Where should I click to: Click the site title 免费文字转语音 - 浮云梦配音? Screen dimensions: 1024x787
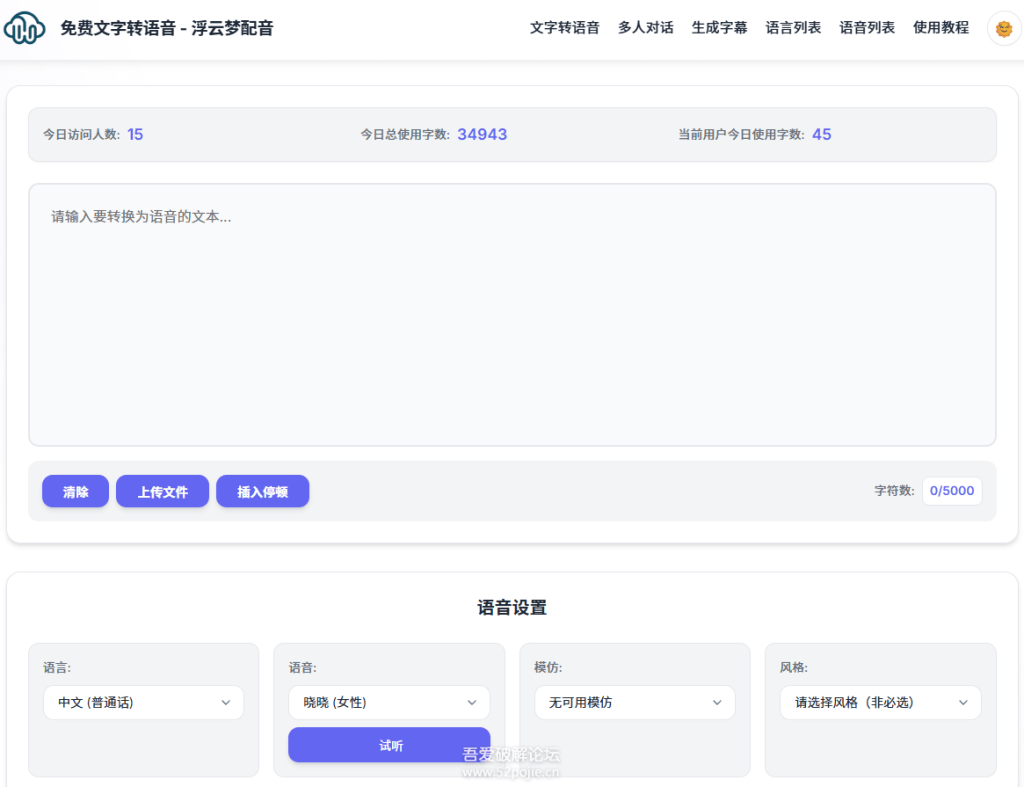[x=167, y=28]
